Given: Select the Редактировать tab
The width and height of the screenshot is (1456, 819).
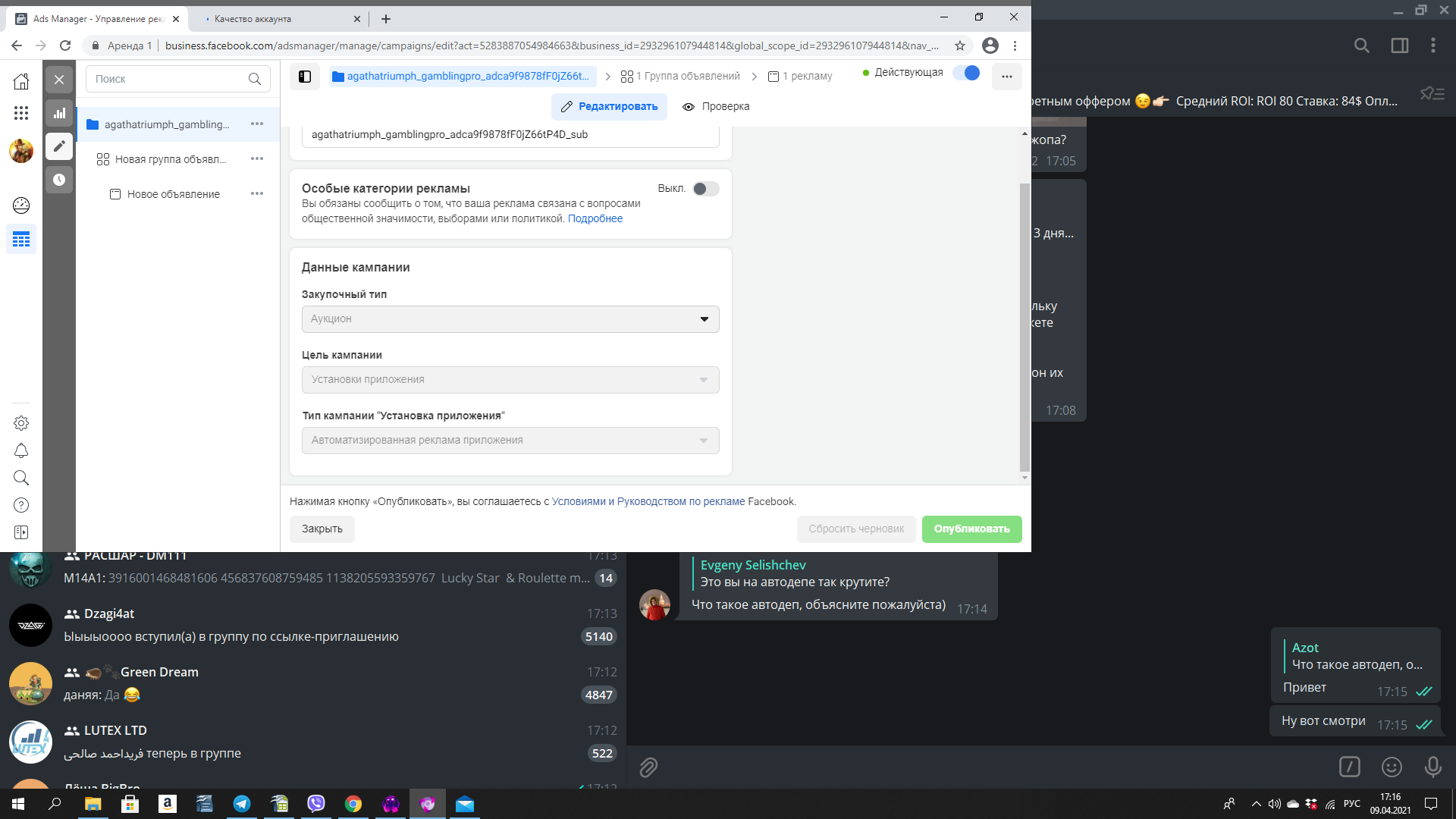Looking at the screenshot, I should coord(609,107).
